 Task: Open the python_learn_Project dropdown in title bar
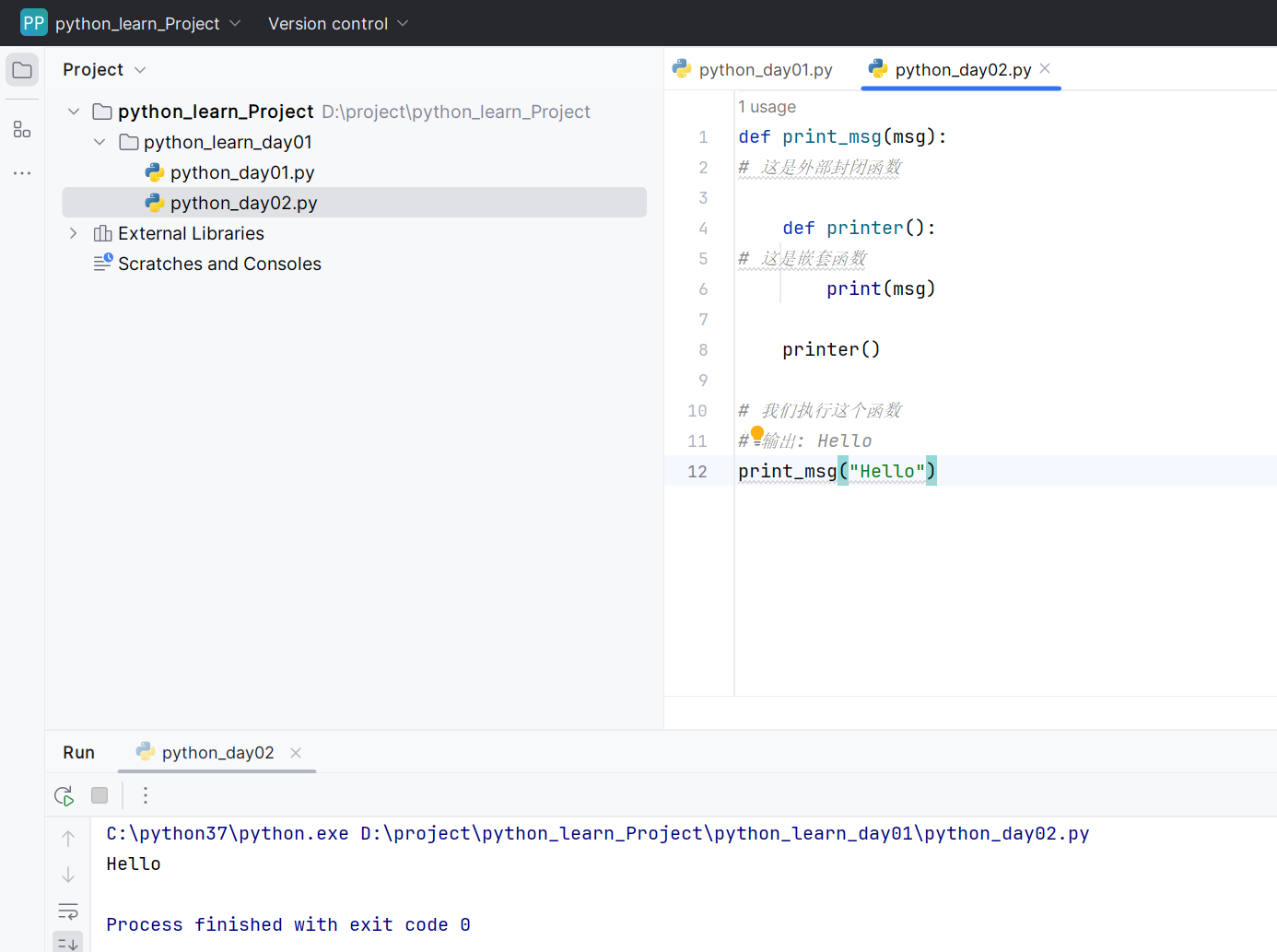click(147, 23)
